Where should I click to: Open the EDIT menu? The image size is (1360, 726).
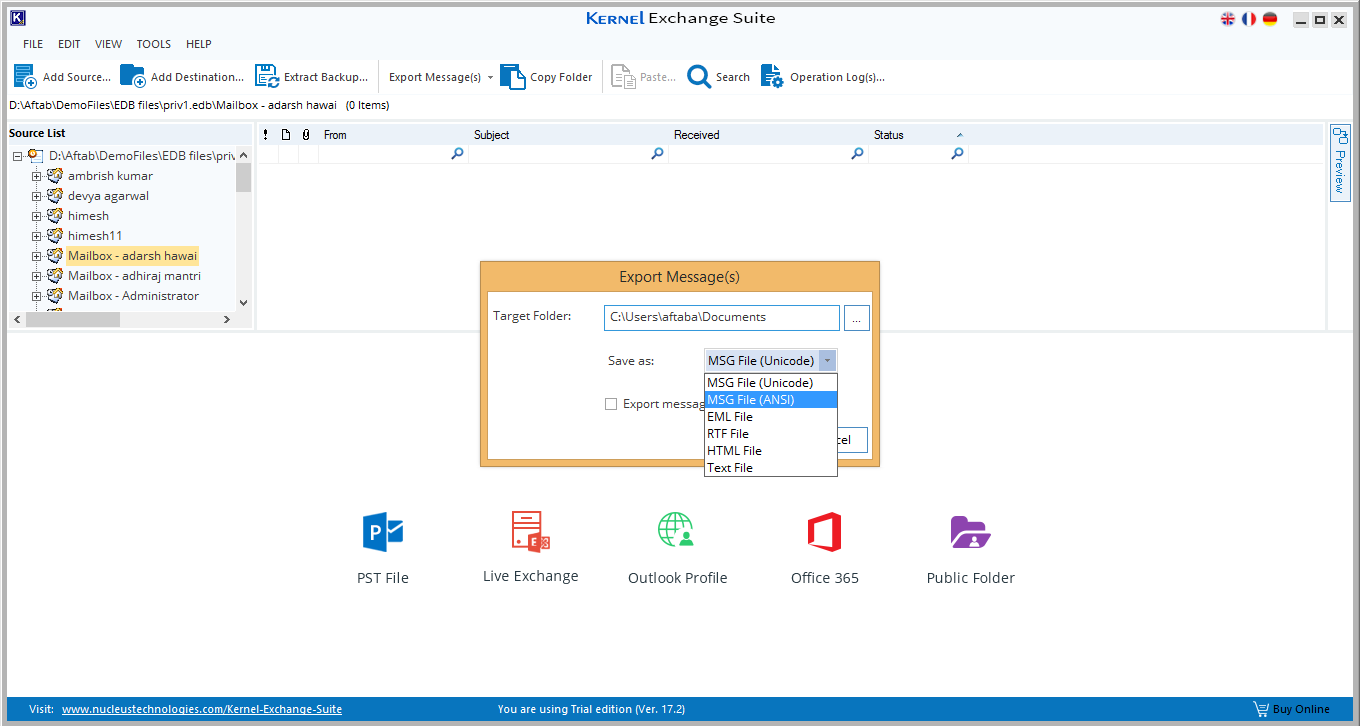[x=69, y=44]
